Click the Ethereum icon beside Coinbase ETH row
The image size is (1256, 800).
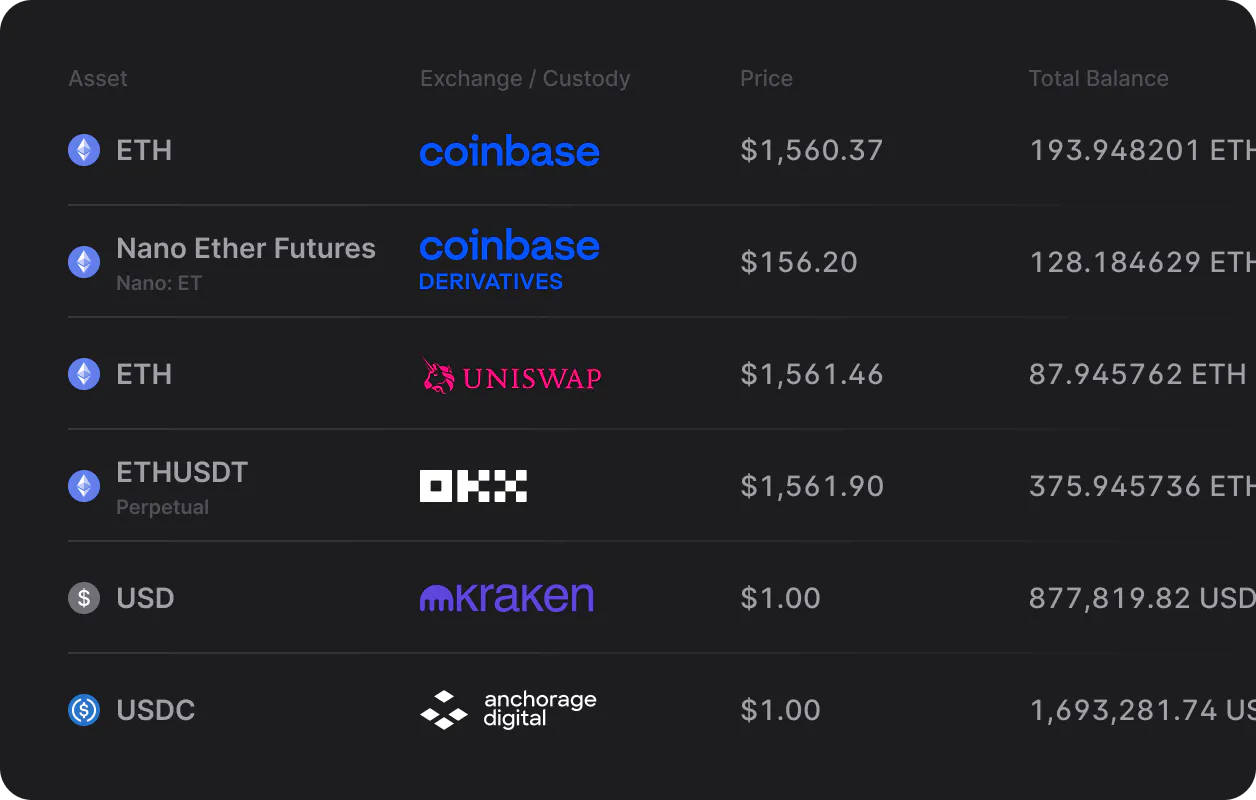84,150
